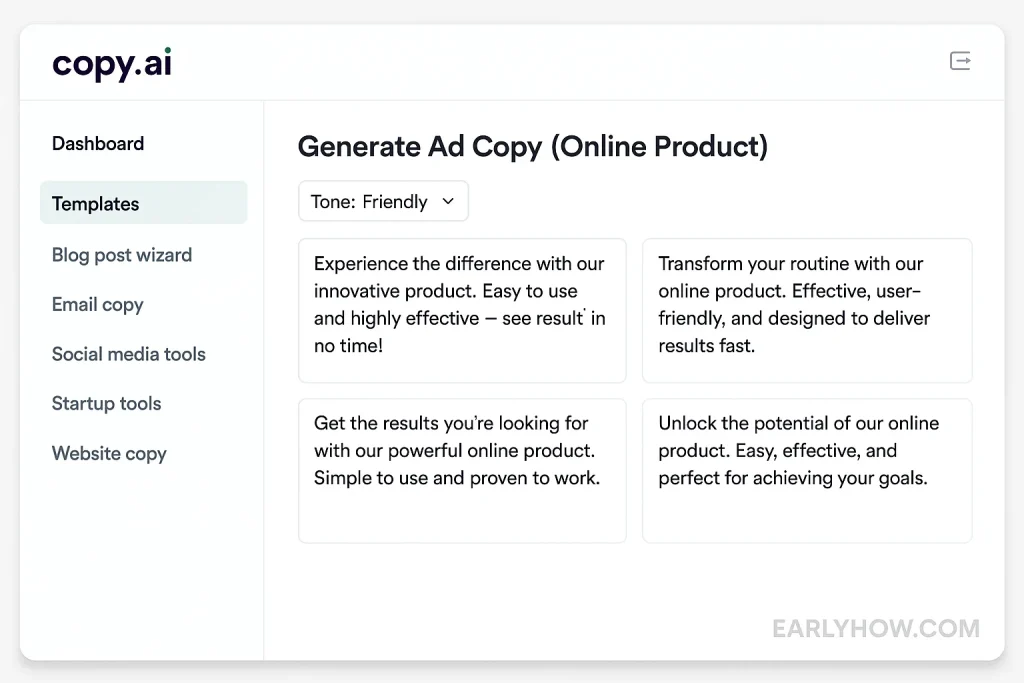Pick the 'Get the results' ad copy card
Screen dimensions: 1024x683
462,470
